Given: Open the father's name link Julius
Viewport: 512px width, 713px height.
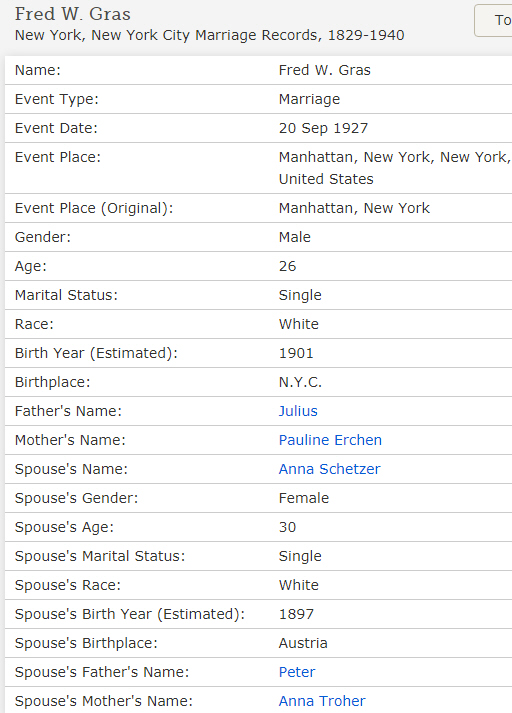Looking at the screenshot, I should (x=298, y=411).
